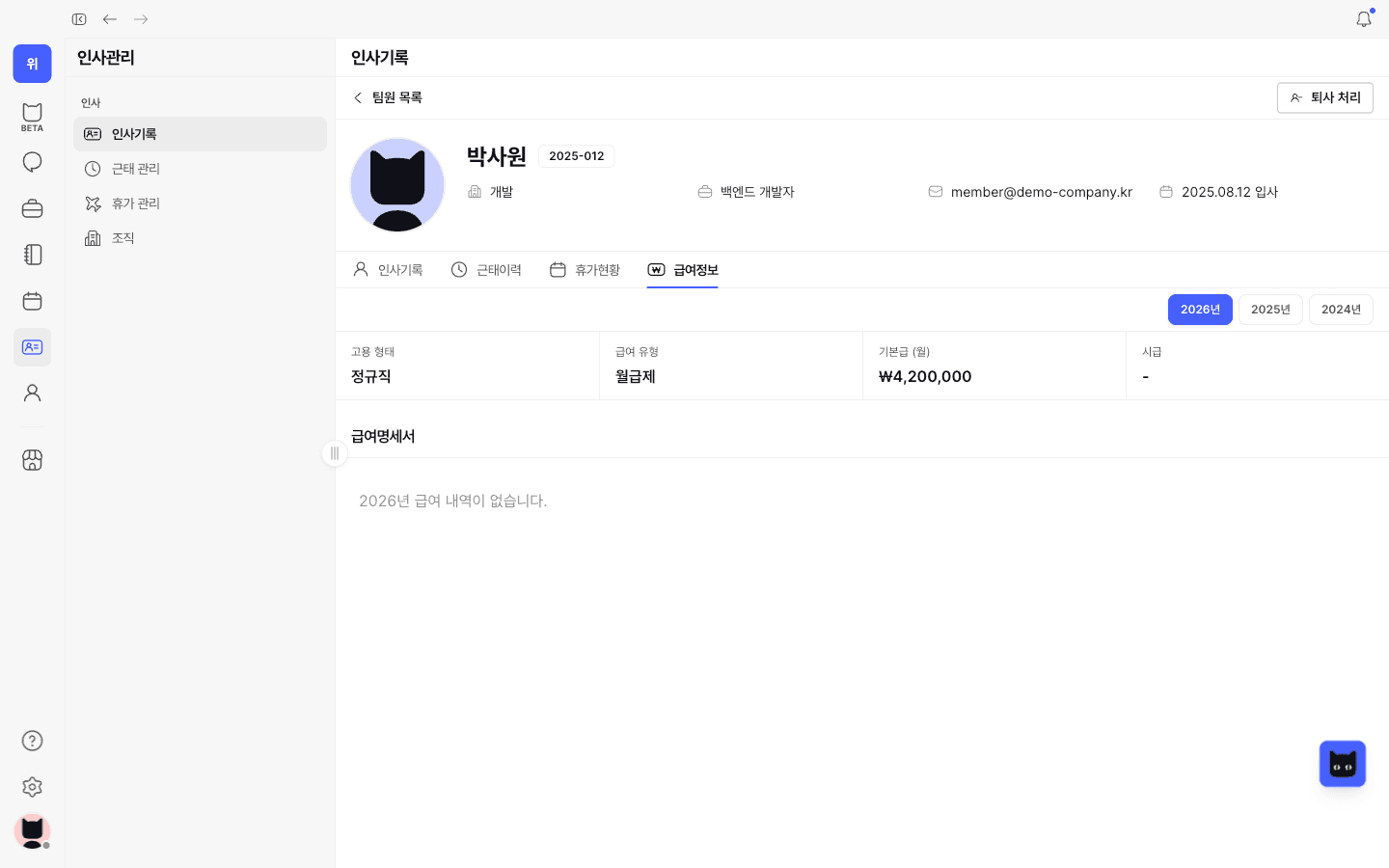Click the 월급제 pay type value
This screenshot has width=1389, height=868.
coord(636,376)
